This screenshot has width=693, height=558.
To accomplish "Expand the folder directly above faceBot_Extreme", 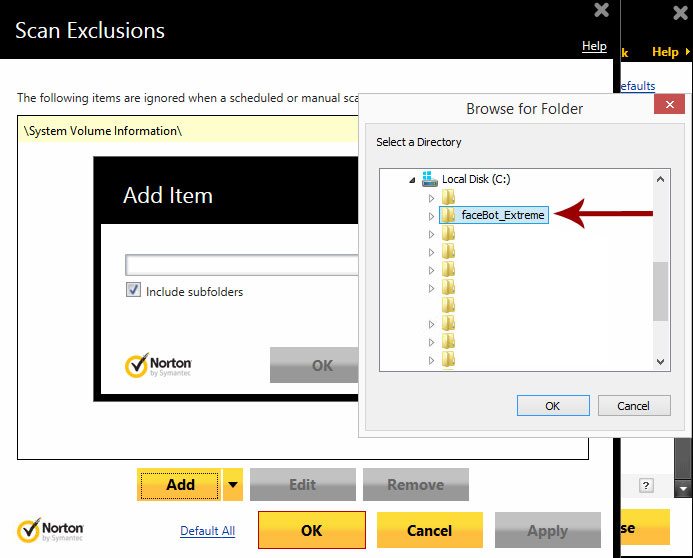I will click(431, 198).
